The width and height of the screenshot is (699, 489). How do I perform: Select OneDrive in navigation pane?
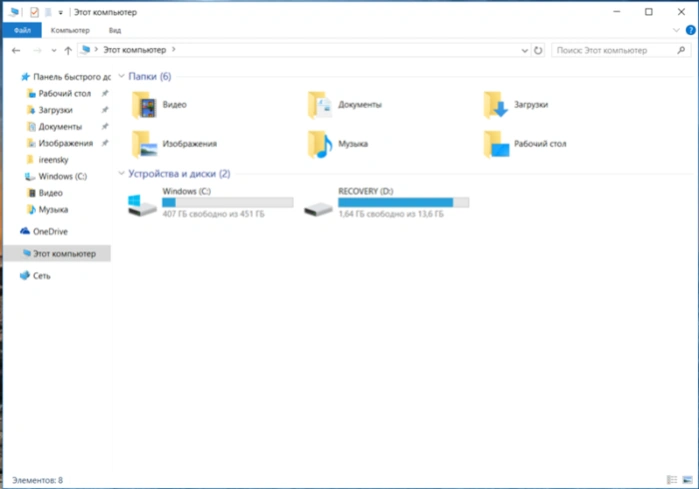(50, 231)
